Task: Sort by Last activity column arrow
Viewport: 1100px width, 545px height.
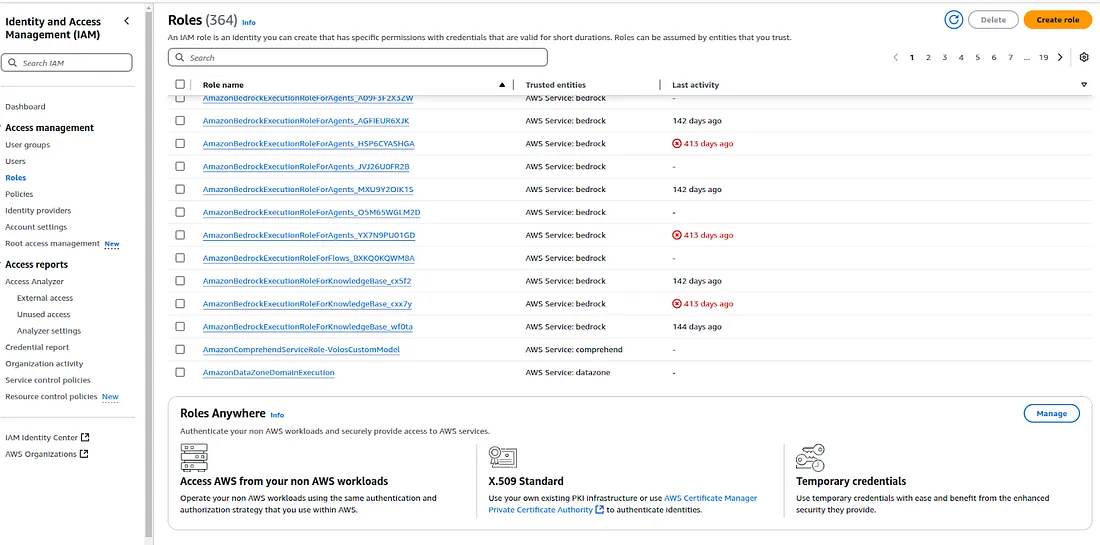Action: (1084, 85)
